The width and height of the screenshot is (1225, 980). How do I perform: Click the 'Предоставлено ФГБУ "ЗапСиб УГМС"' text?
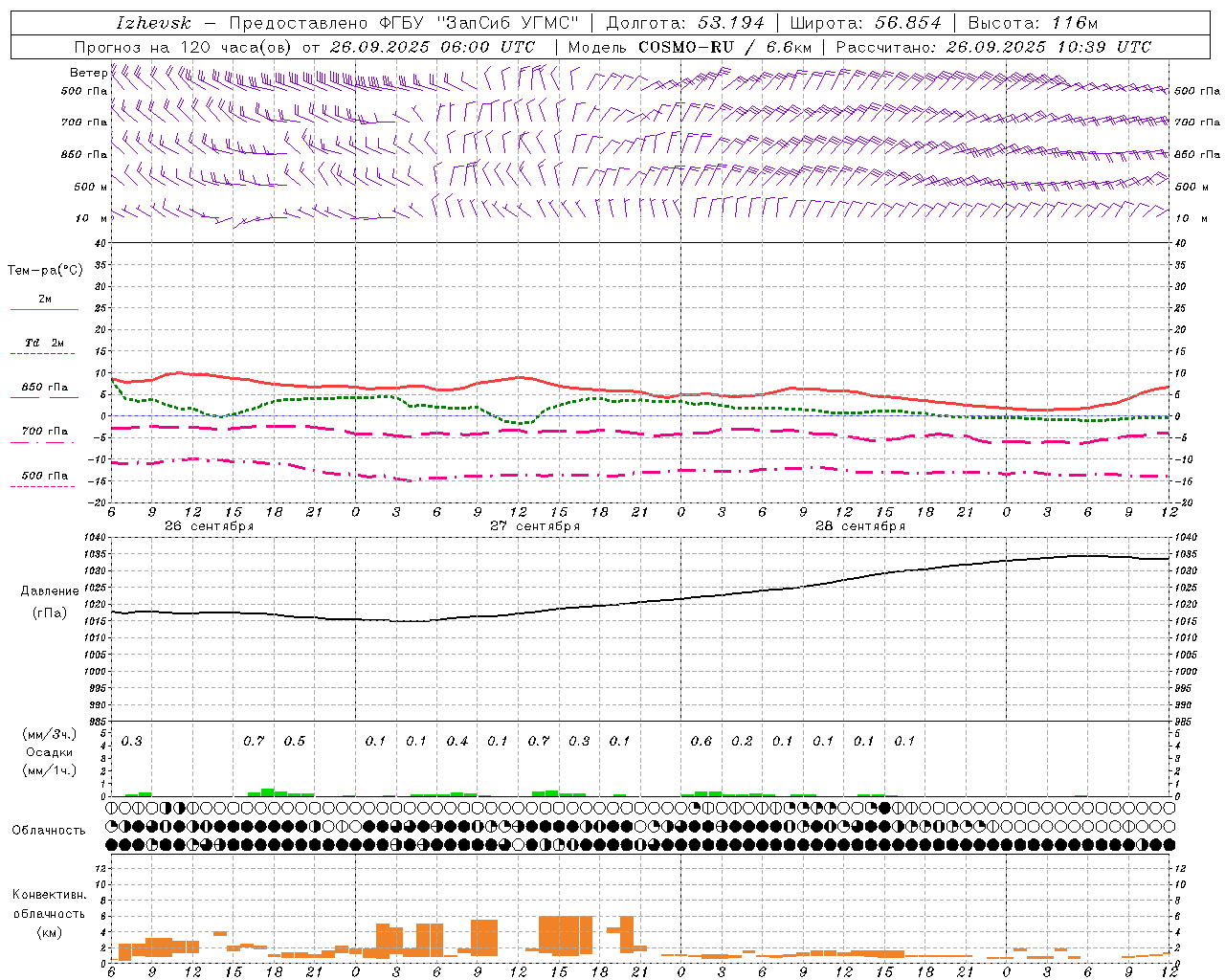pyautogui.click(x=404, y=23)
